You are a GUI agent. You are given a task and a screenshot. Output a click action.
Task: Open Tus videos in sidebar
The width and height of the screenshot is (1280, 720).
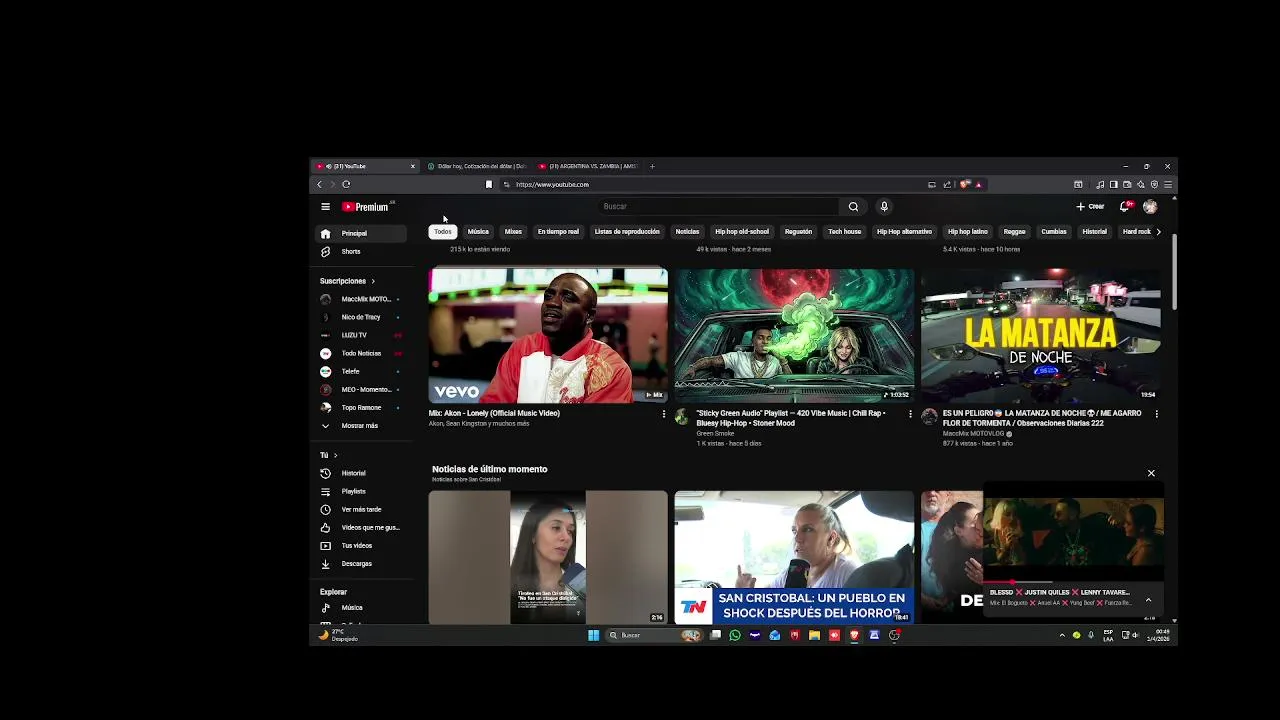[x=360, y=545]
